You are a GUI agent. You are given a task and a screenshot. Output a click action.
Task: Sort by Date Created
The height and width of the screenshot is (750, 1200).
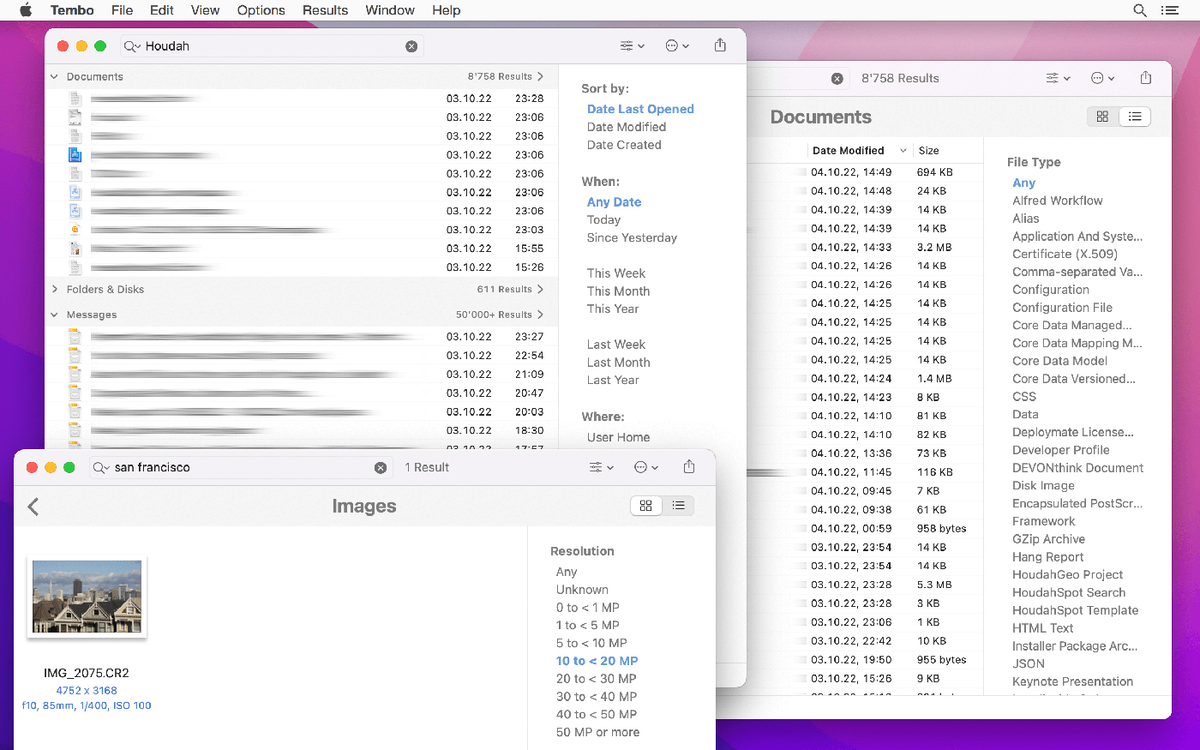click(624, 145)
